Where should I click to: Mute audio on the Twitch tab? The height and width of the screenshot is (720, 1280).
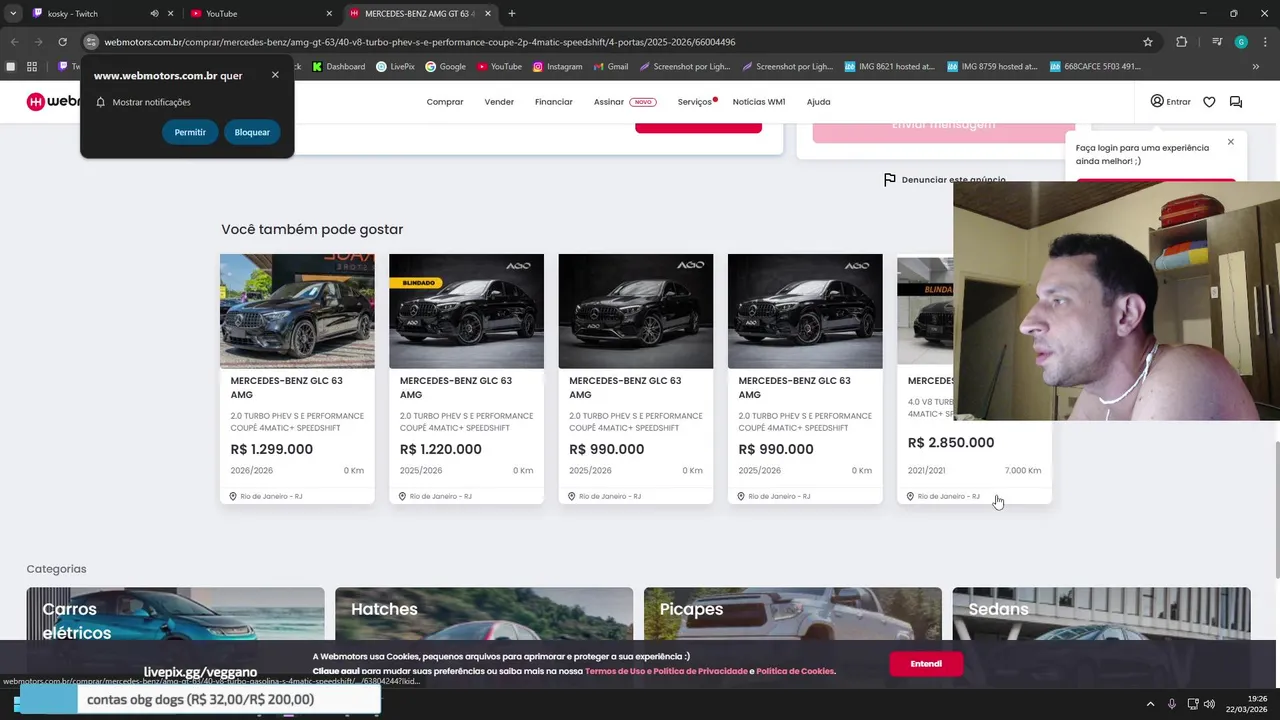coord(154,14)
